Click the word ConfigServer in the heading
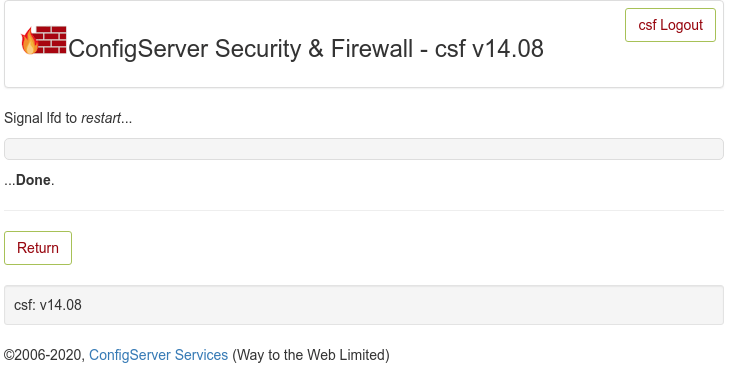The height and width of the screenshot is (370, 729). coord(138,48)
